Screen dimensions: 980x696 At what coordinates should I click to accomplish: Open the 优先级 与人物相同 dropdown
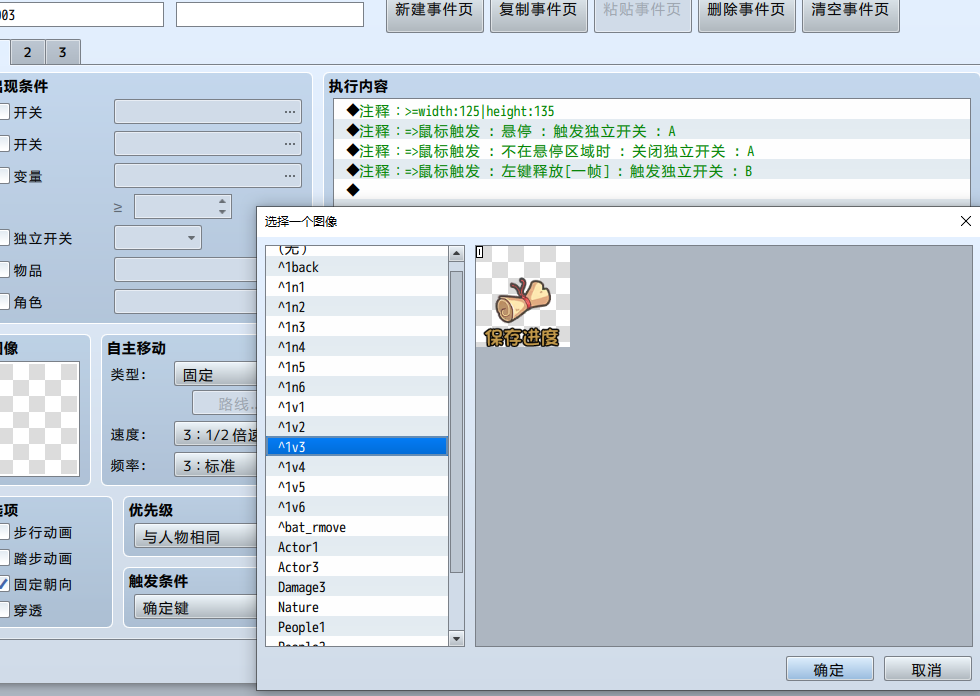tap(196, 537)
